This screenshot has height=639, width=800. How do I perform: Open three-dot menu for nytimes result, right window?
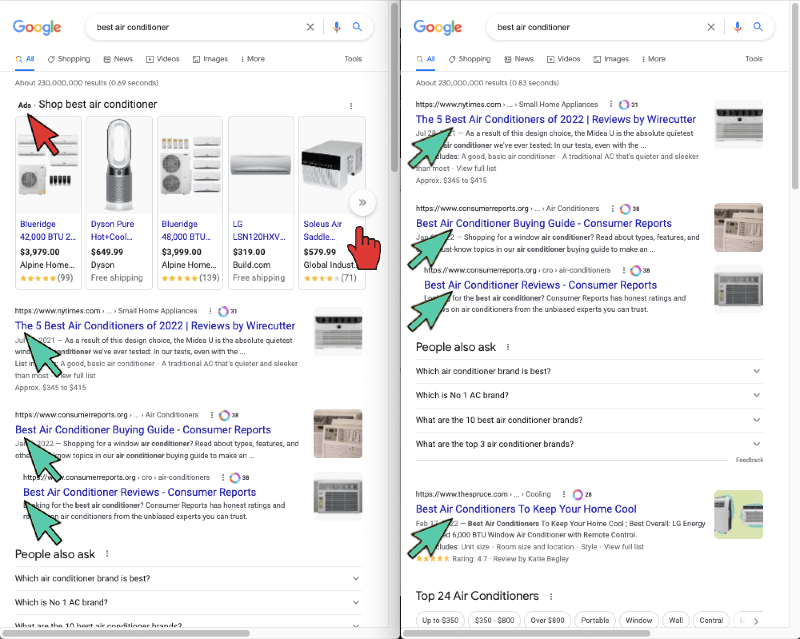[611, 104]
